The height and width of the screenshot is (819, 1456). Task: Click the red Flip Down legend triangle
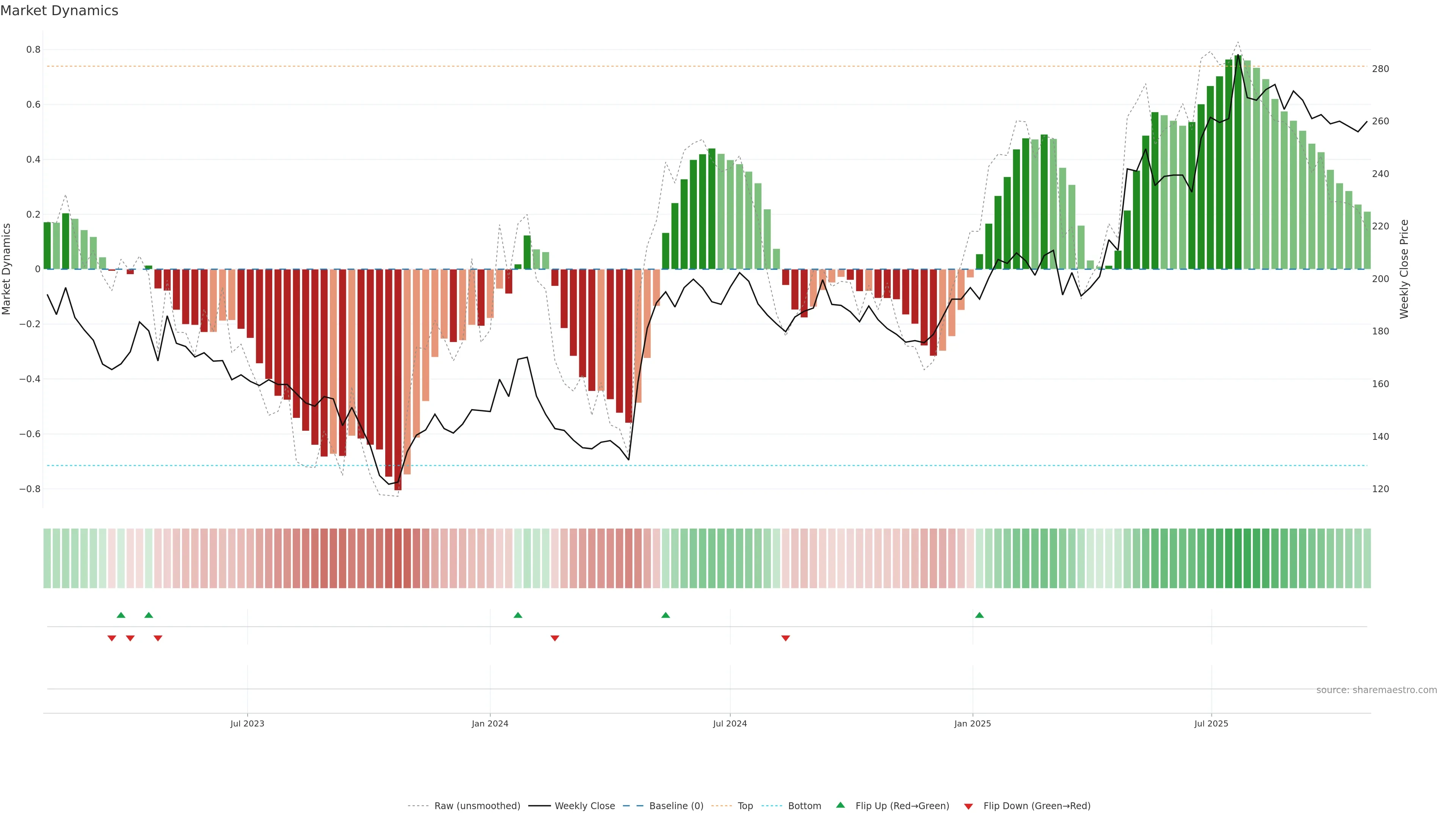pyautogui.click(x=968, y=806)
